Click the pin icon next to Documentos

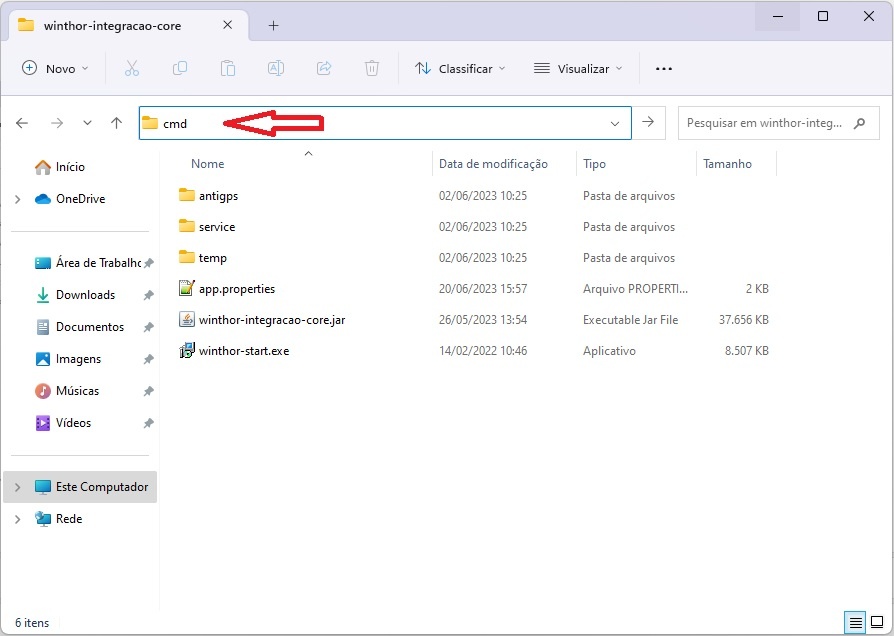148,327
